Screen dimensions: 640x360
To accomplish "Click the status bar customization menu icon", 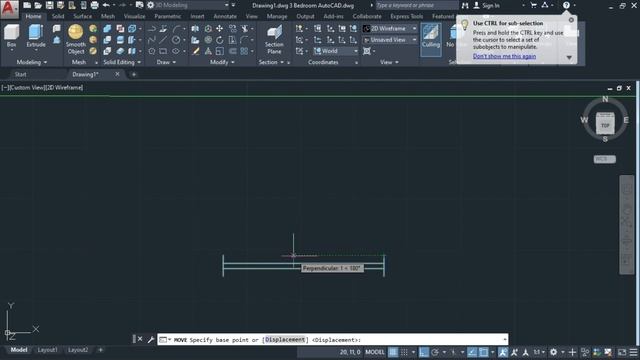I will click(x=633, y=352).
